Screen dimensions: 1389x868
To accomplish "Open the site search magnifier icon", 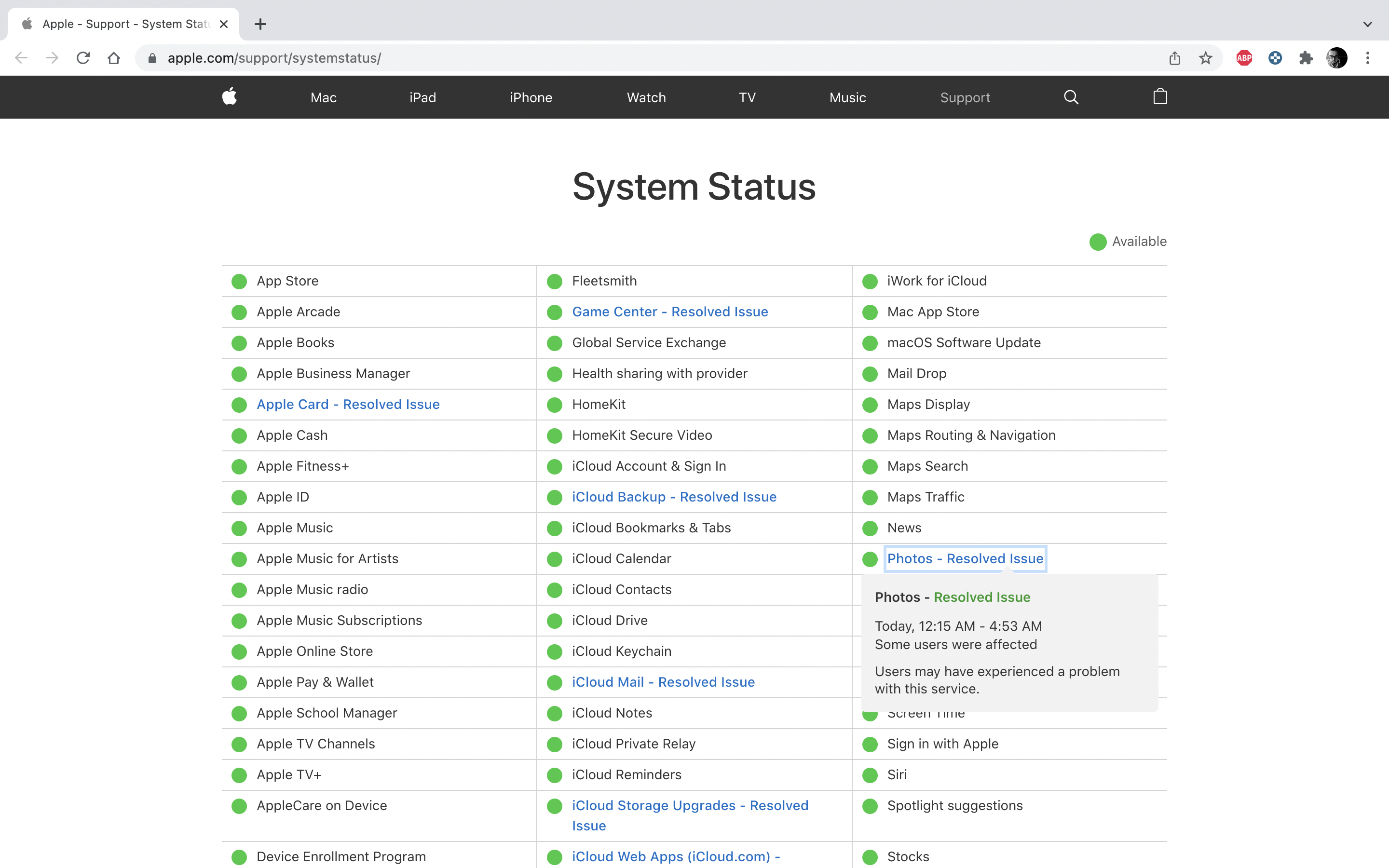I will pos(1071,97).
